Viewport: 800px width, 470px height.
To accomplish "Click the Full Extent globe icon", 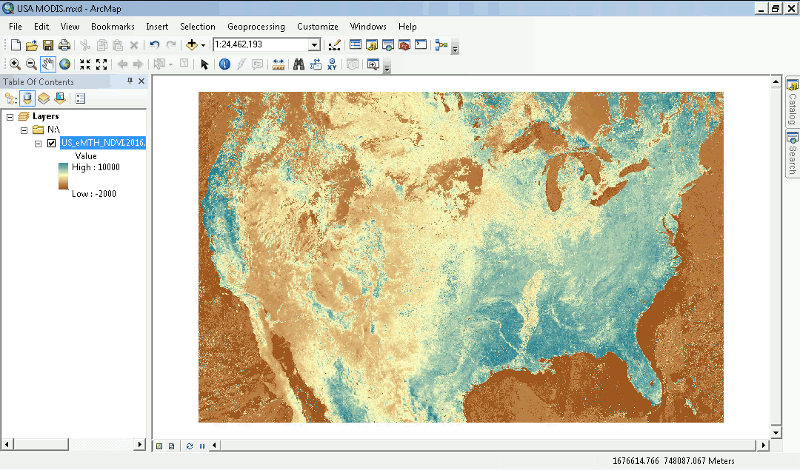I will 64,64.
